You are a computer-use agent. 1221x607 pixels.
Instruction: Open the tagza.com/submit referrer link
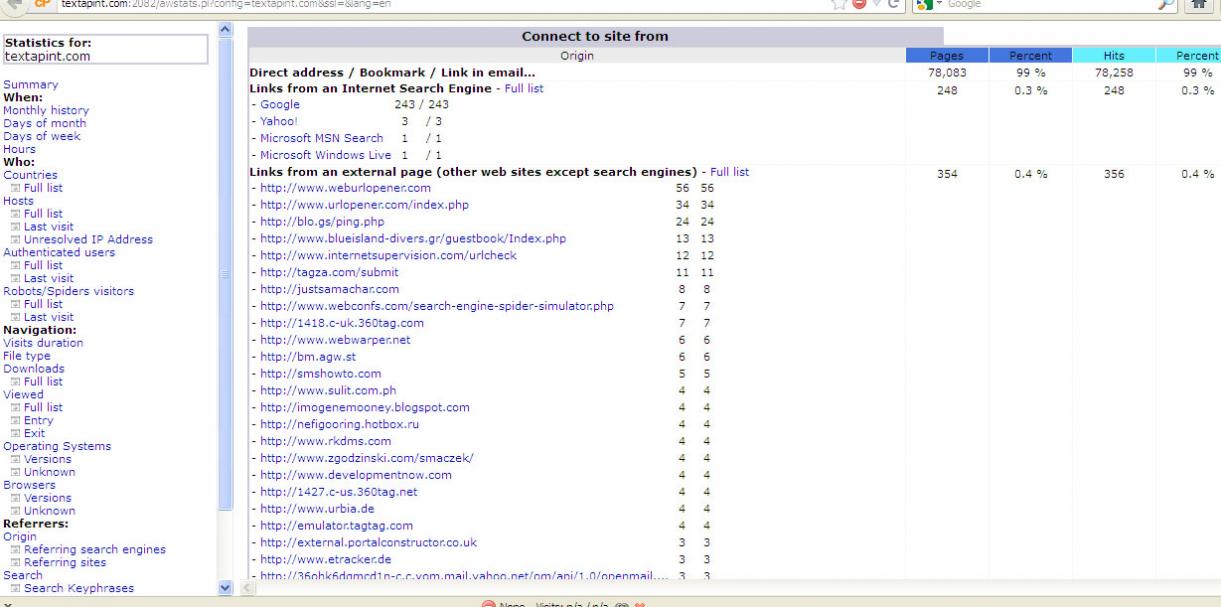[329, 272]
